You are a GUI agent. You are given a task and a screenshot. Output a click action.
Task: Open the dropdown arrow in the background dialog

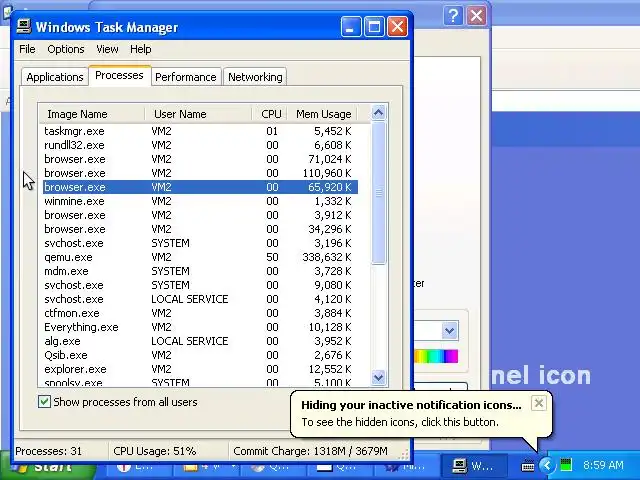[x=449, y=331]
